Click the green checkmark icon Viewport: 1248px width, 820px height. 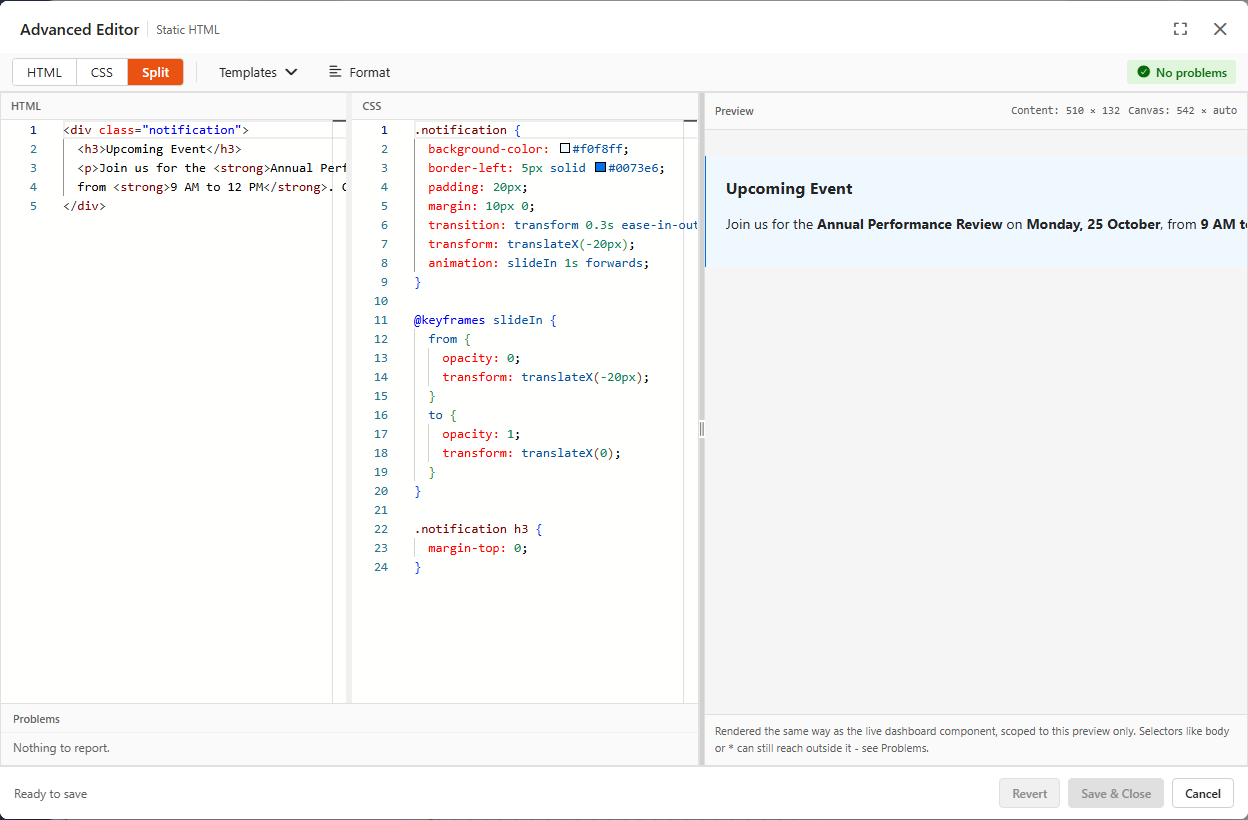click(1144, 72)
